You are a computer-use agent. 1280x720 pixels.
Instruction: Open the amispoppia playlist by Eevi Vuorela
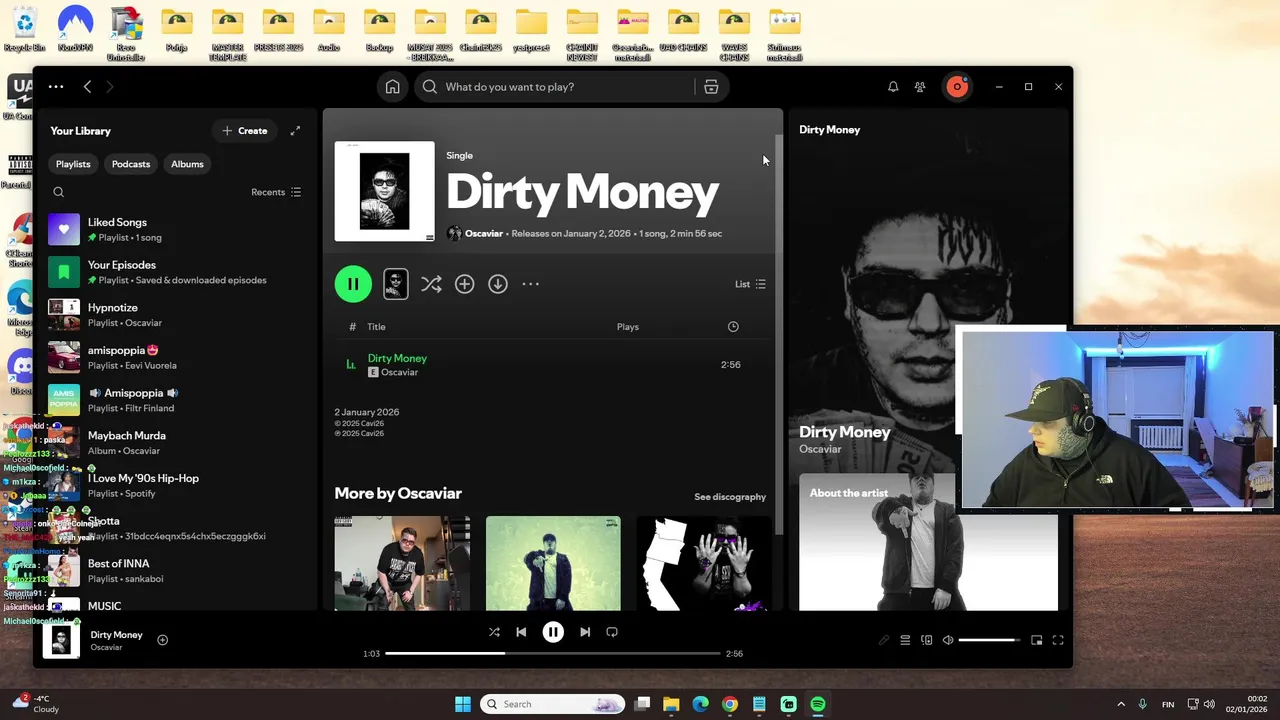tap(178, 357)
